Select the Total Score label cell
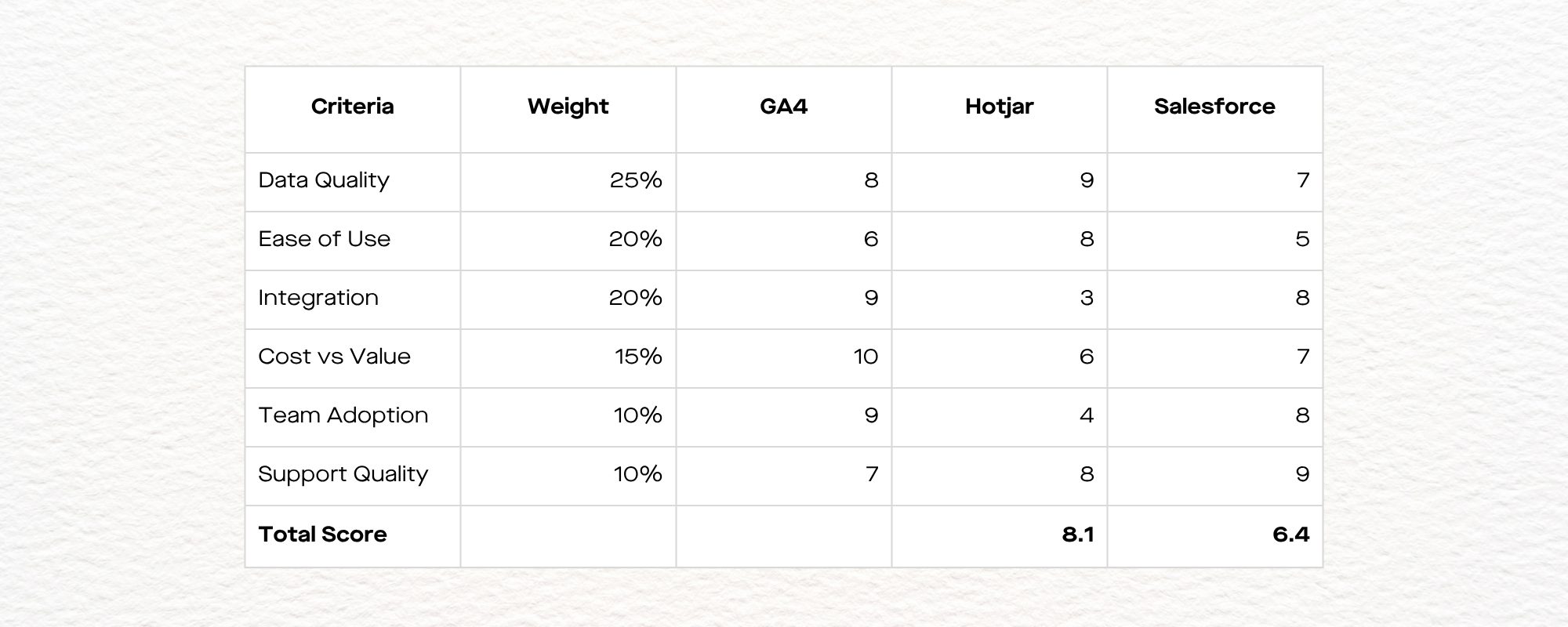The height and width of the screenshot is (627, 1568). pos(323,535)
